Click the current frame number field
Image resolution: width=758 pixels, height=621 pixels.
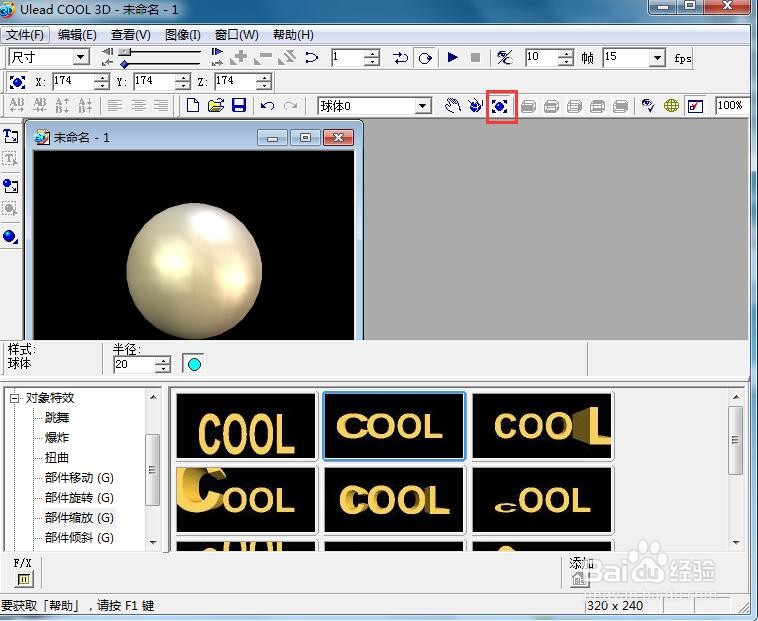(x=347, y=58)
